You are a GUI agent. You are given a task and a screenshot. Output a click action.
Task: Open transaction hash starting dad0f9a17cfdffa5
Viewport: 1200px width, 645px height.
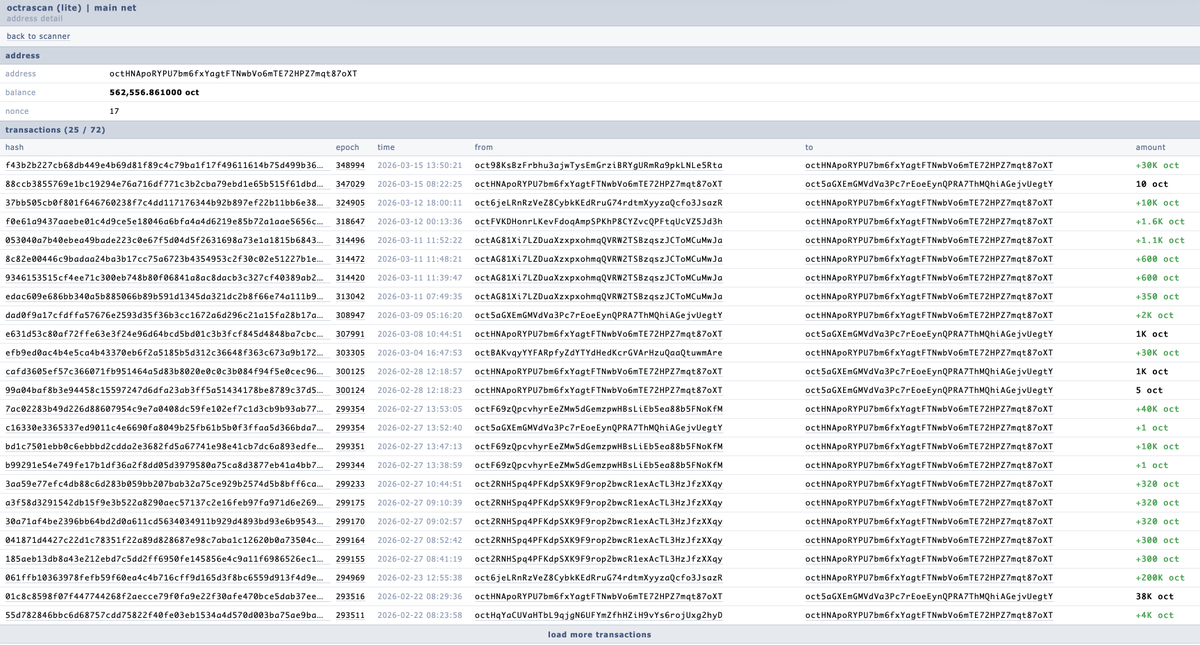(x=165, y=315)
